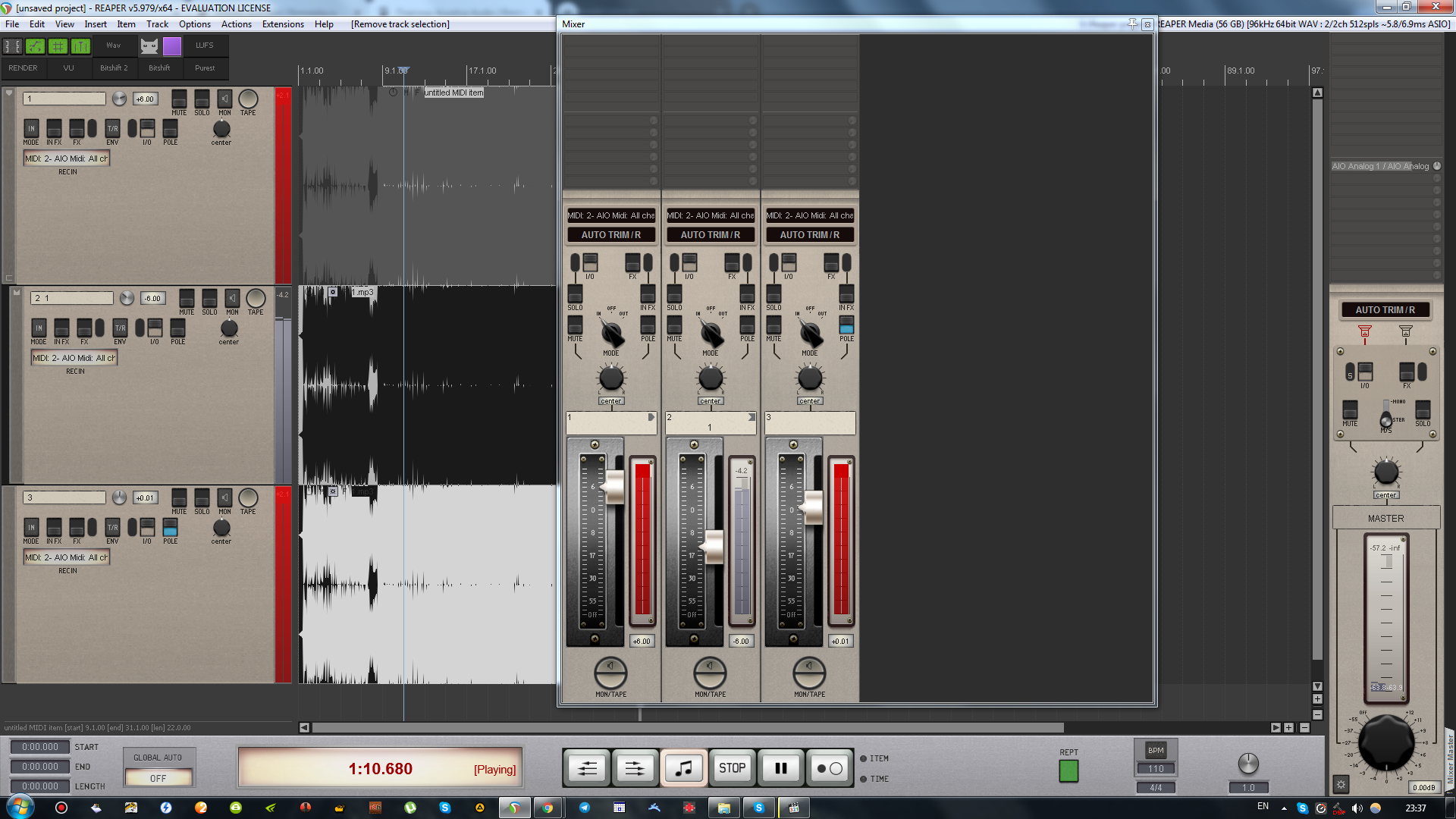Click the green mixer-bars toolbar icon
1456x819 pixels.
[x=80, y=46]
